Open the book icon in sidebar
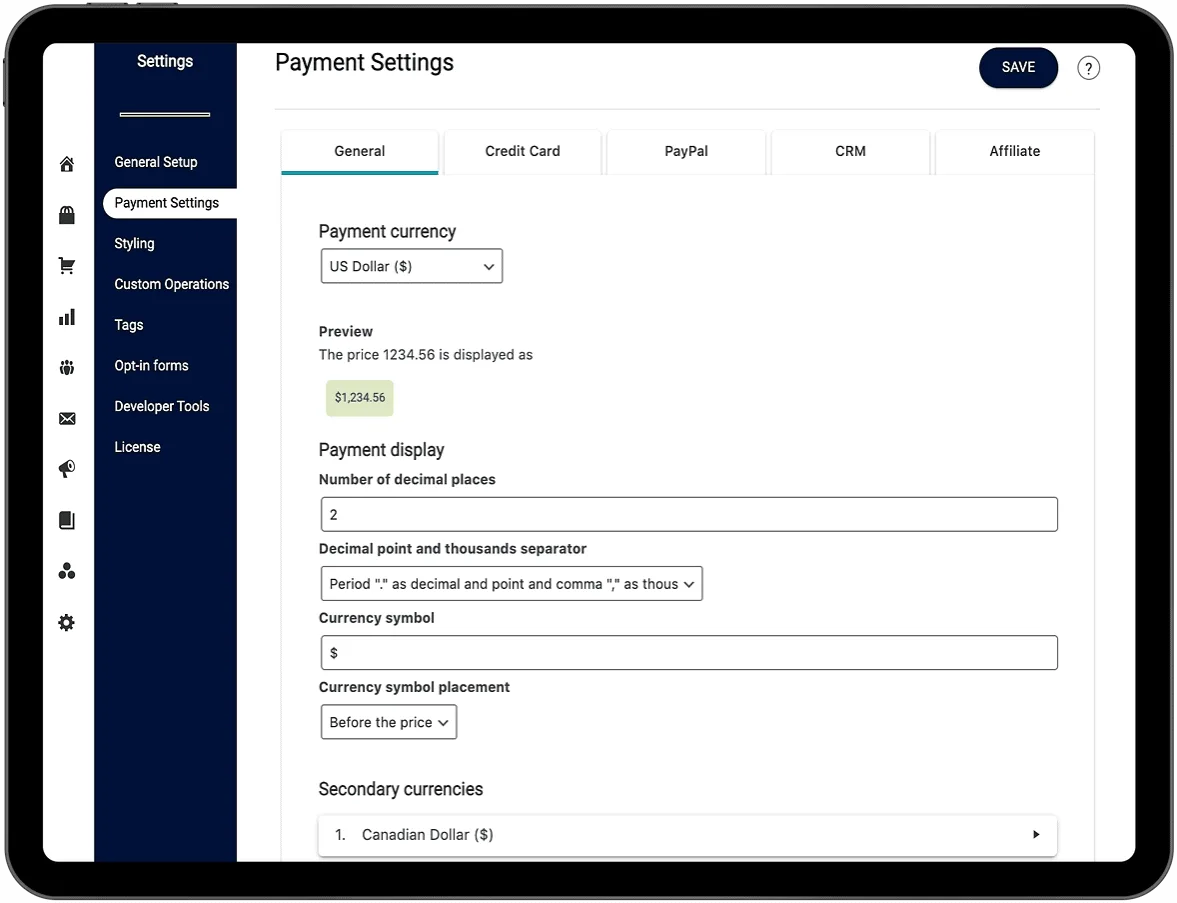This screenshot has height=903, width=1177. (x=67, y=520)
